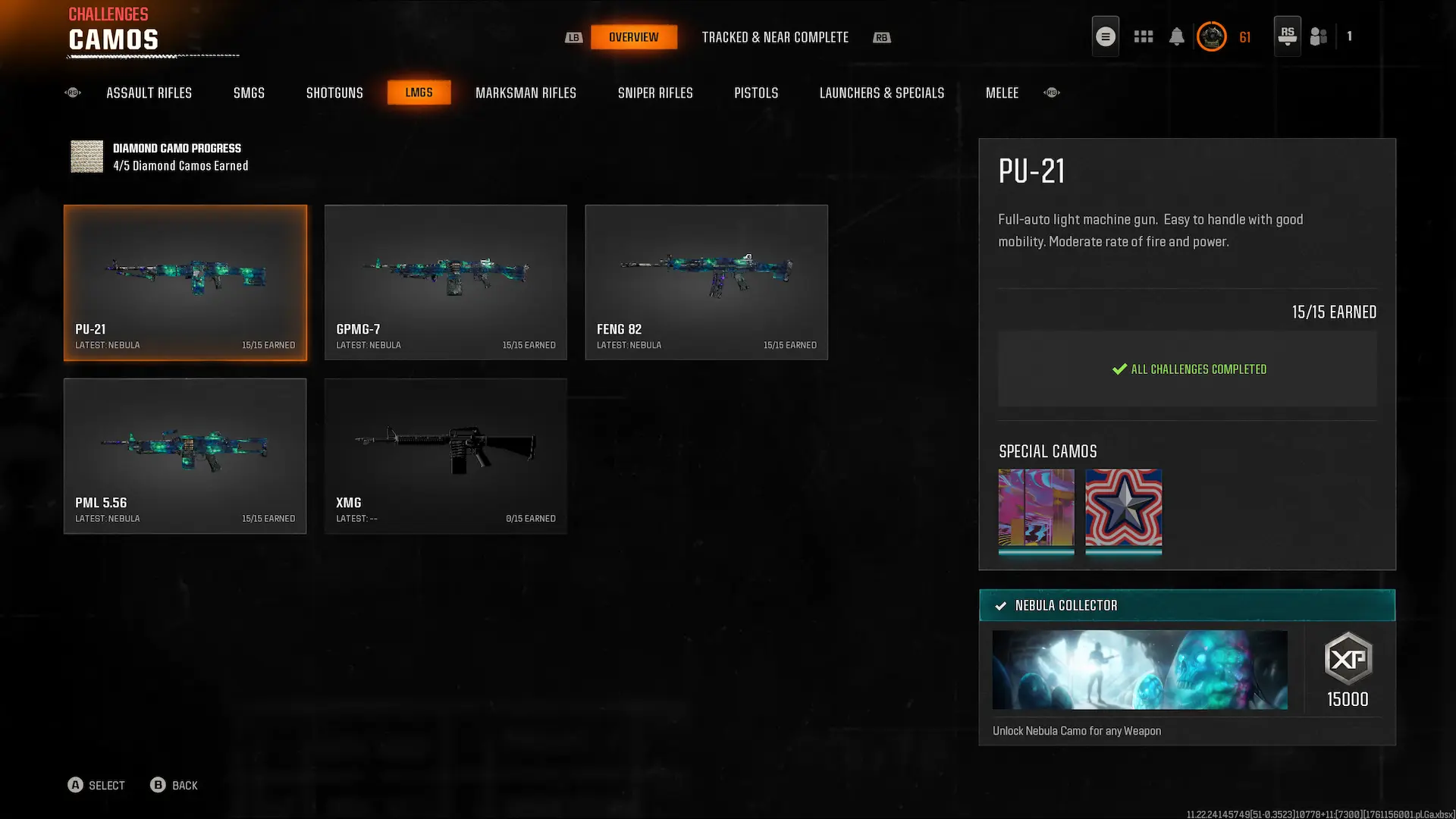Click the Select button prompt
The height and width of the screenshot is (819, 1456).
[x=96, y=785]
